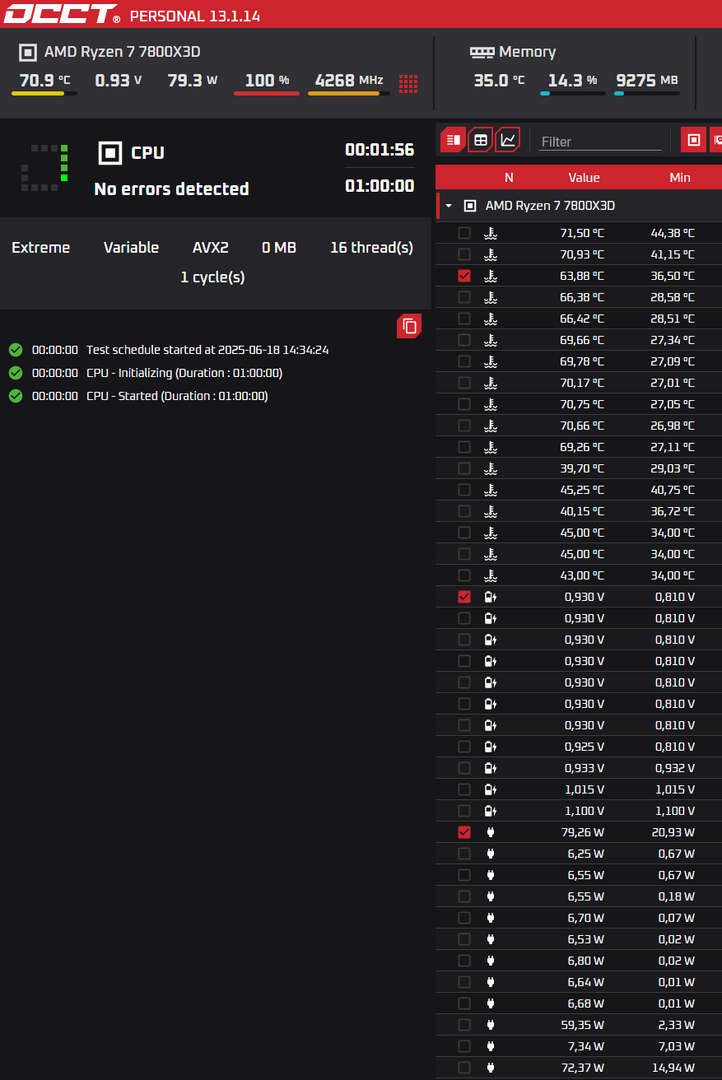Click the 16 thread(s) setting
Image resolution: width=722 pixels, height=1080 pixels.
tap(371, 247)
